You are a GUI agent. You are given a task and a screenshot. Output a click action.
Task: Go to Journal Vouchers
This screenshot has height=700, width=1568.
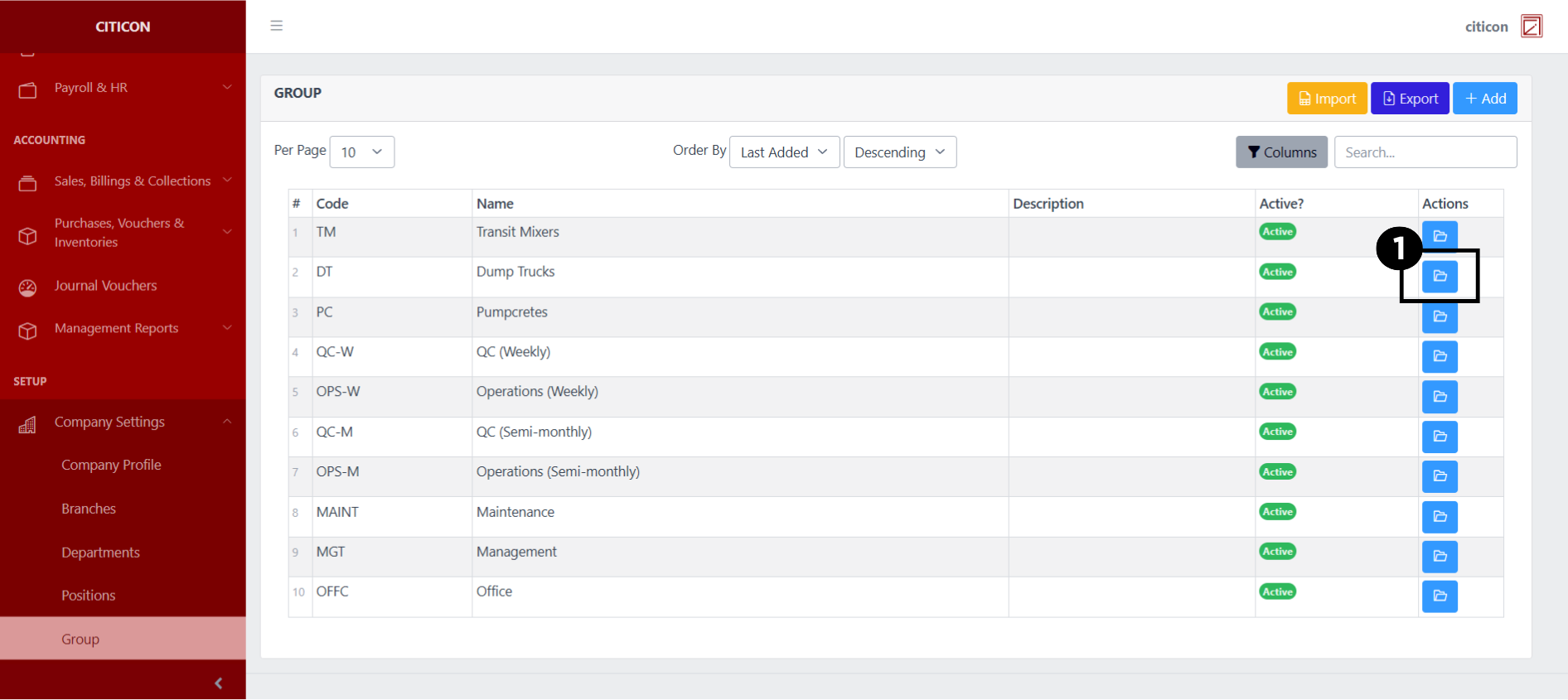[105, 286]
